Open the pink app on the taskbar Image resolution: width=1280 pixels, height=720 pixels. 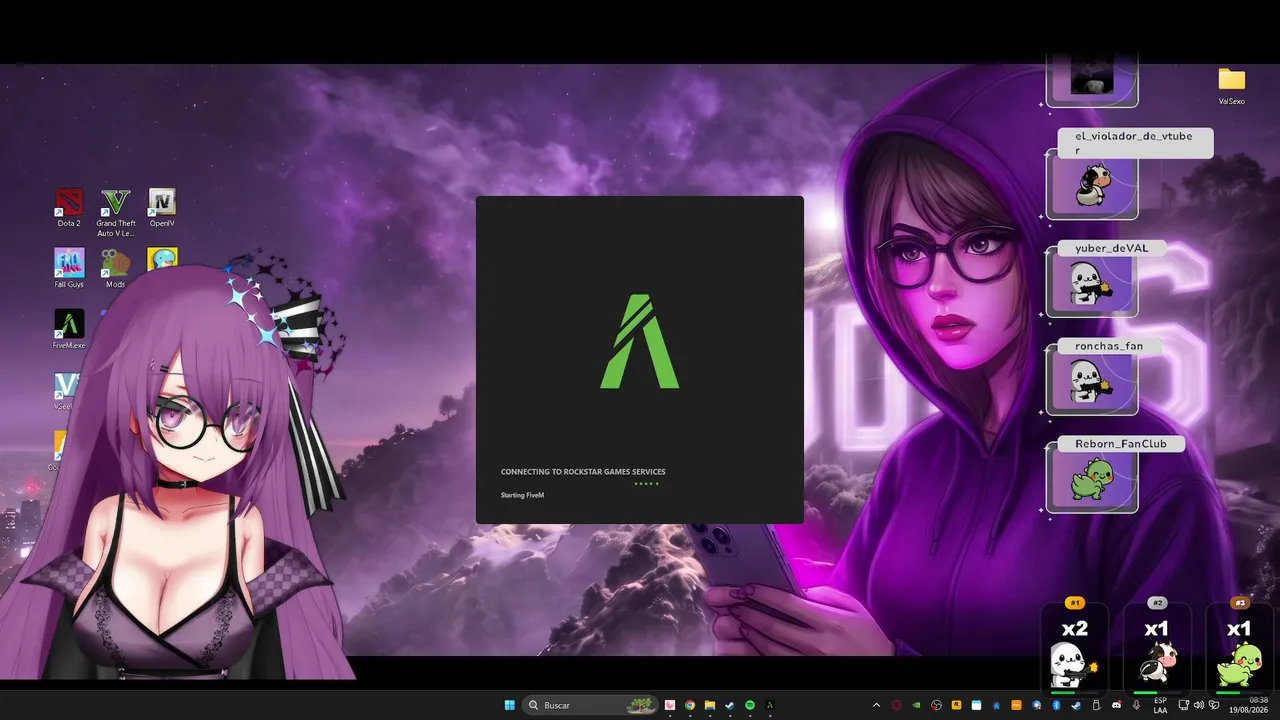pyautogui.click(x=669, y=705)
